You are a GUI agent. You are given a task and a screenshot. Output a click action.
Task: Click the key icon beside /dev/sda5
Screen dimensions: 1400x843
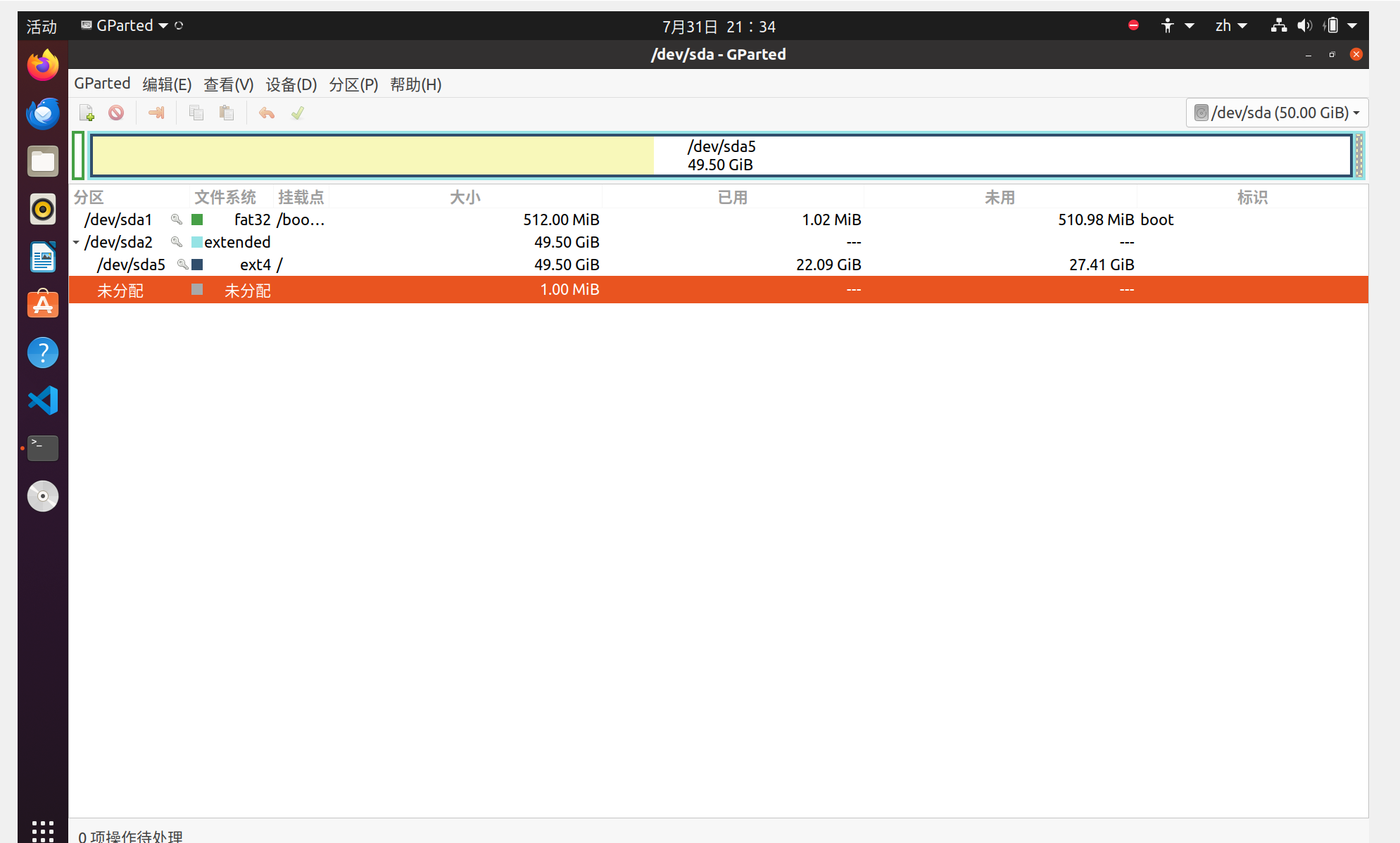[x=182, y=265]
